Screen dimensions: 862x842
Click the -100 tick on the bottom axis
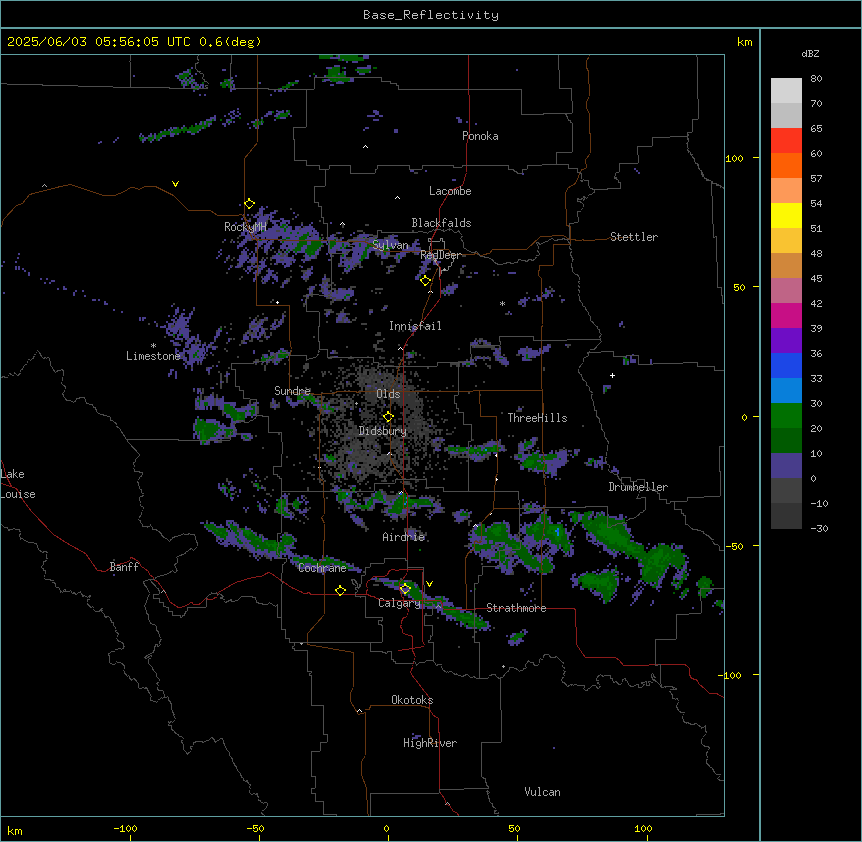point(125,828)
